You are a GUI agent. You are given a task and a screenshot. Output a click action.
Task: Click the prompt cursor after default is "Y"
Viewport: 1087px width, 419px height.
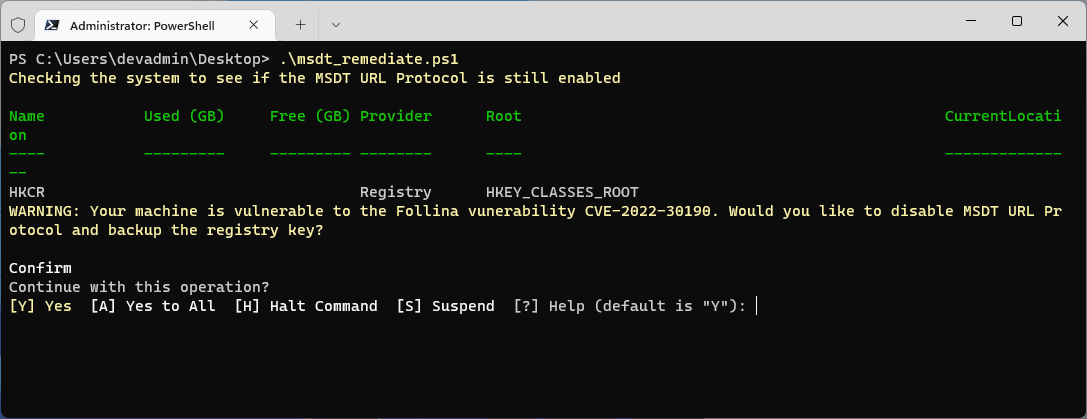click(757, 306)
